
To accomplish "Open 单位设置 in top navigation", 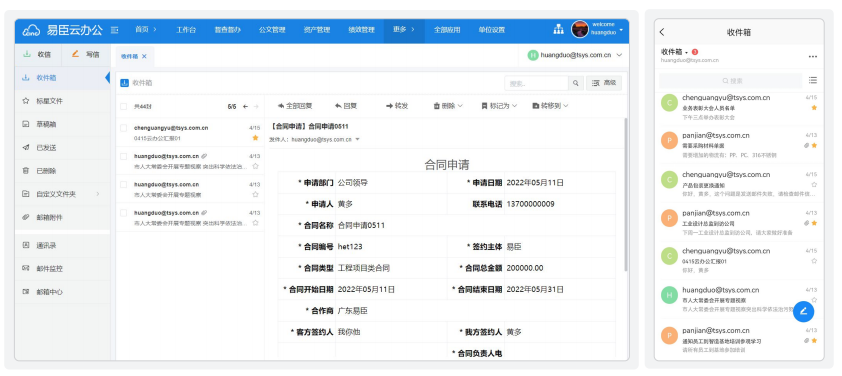I will pos(492,30).
